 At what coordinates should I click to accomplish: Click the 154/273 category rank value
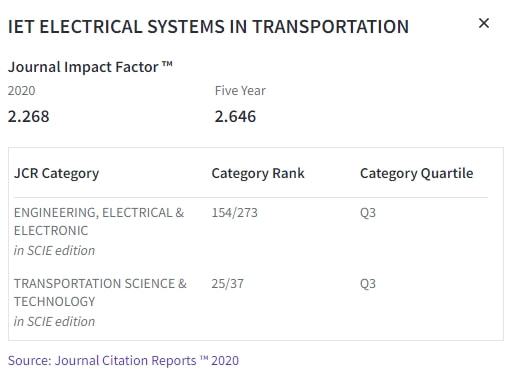tap(235, 213)
